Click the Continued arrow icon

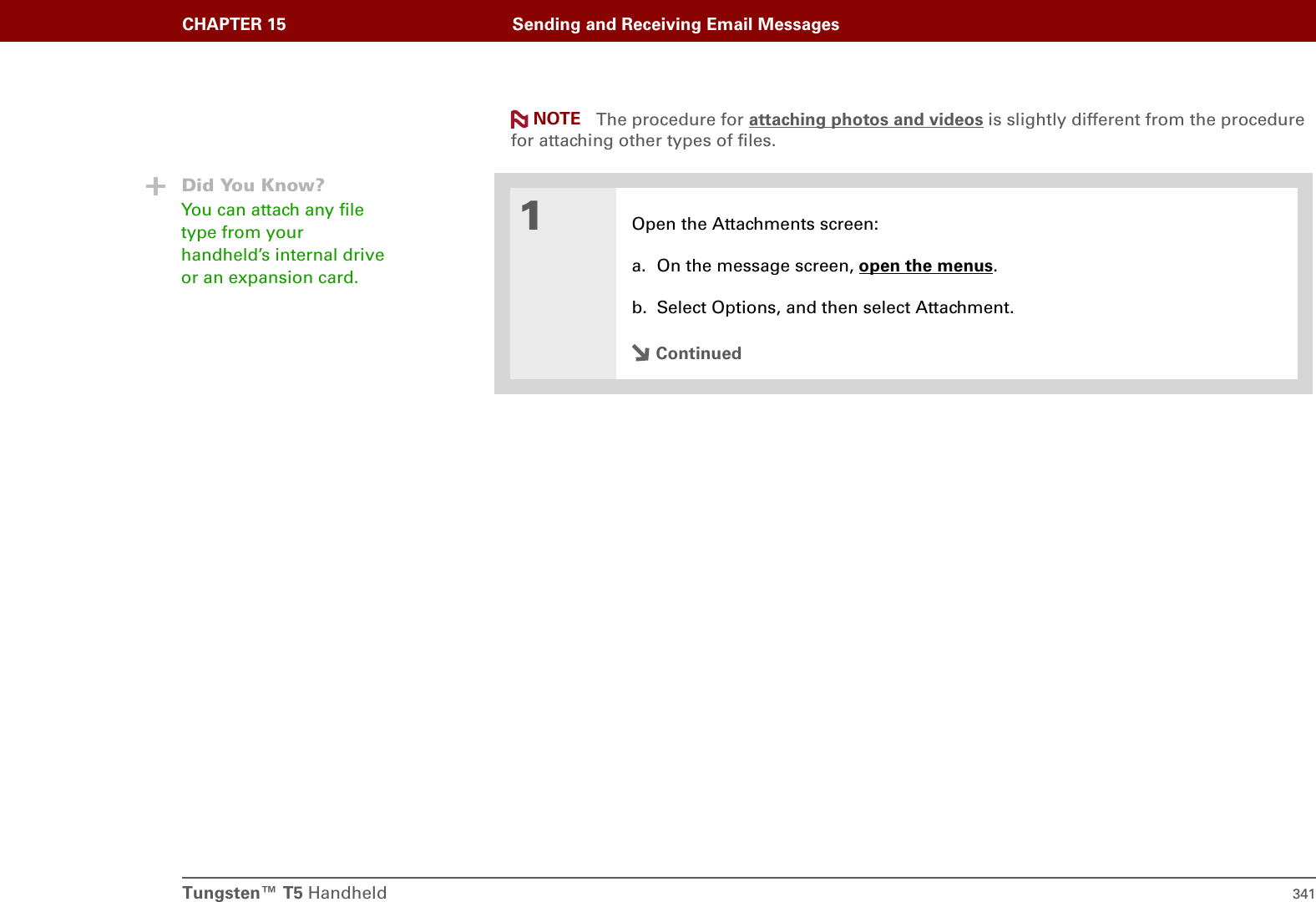(x=640, y=353)
